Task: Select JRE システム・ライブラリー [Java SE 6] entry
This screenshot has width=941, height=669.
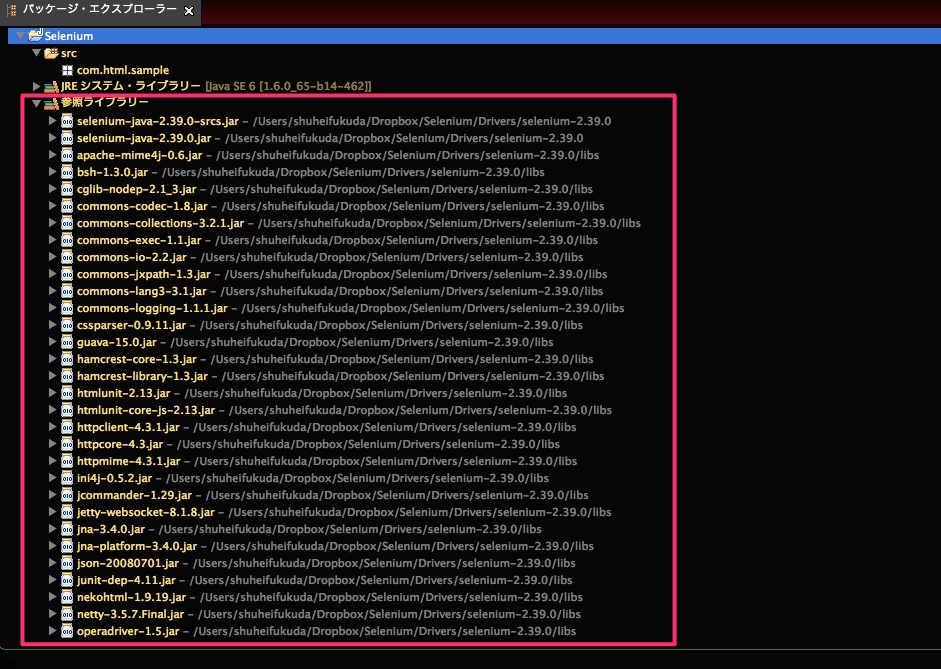Action: (216, 86)
